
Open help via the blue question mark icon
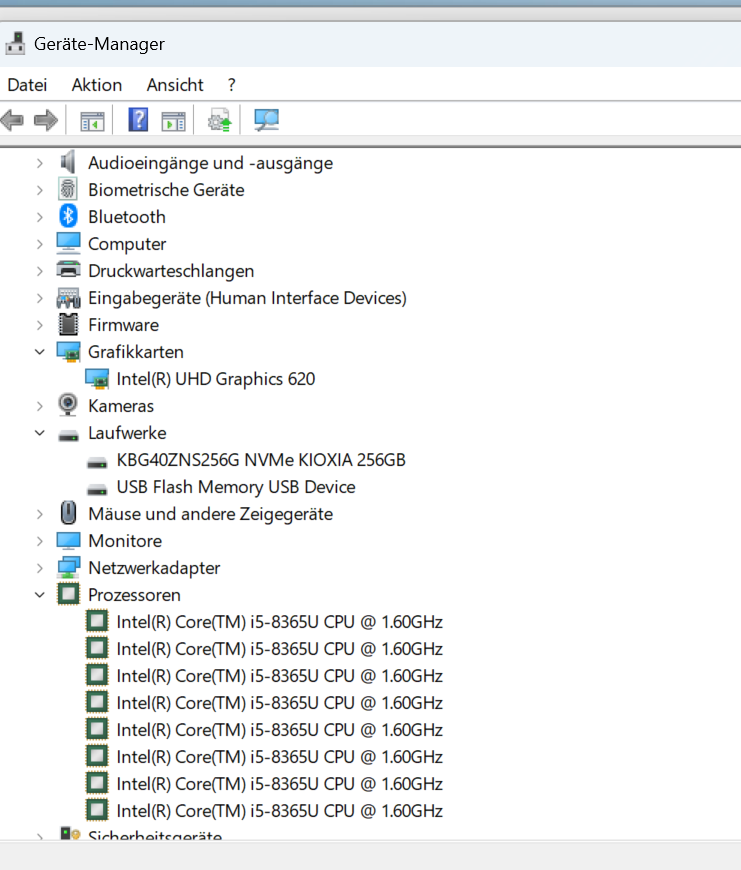[x=138, y=119]
